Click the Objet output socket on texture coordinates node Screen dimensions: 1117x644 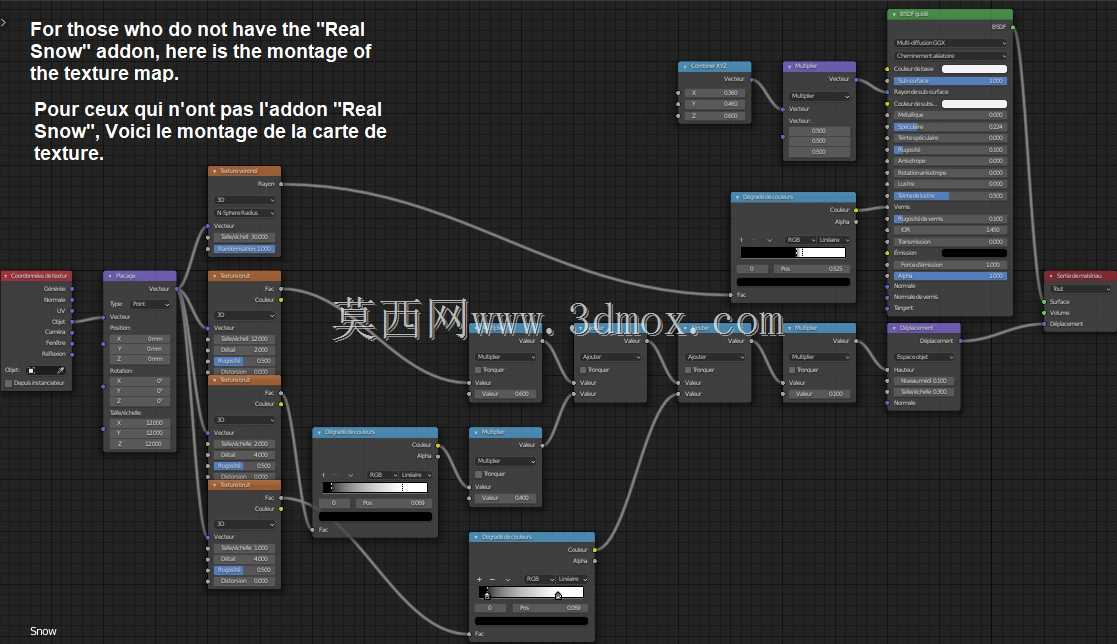coord(72,321)
